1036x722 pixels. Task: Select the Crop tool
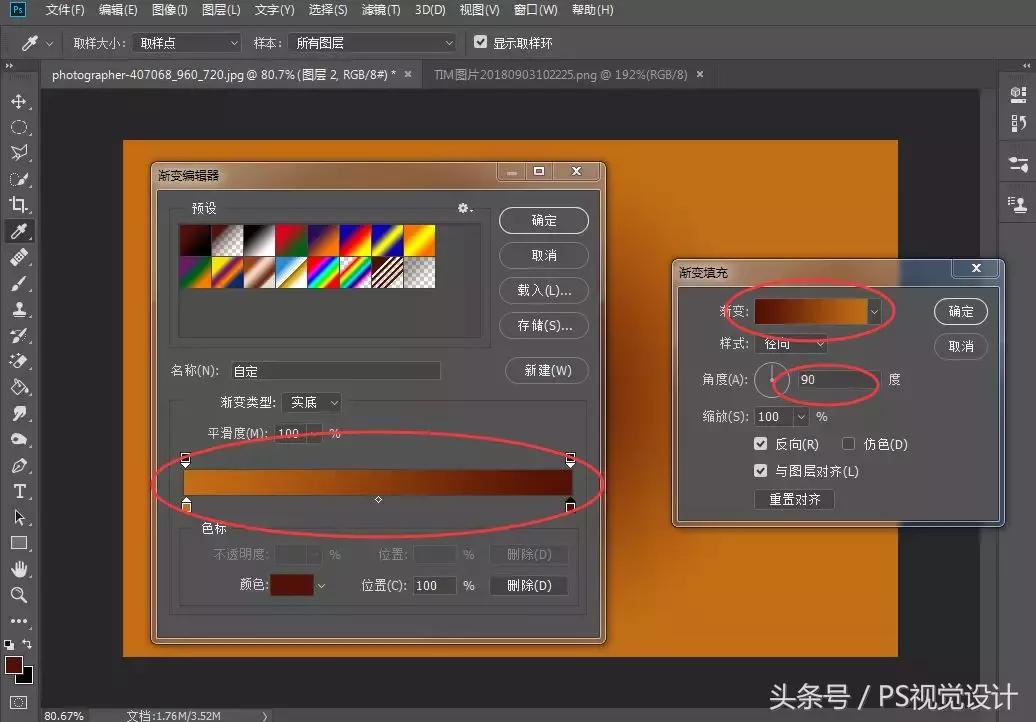coord(19,205)
